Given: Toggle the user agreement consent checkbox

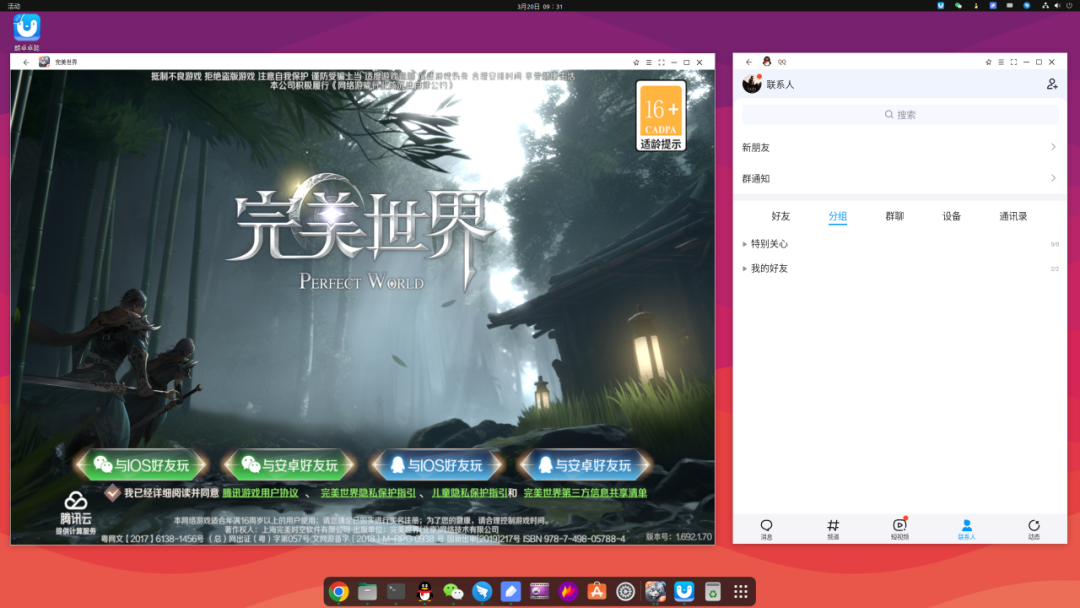Looking at the screenshot, I should click(112, 492).
